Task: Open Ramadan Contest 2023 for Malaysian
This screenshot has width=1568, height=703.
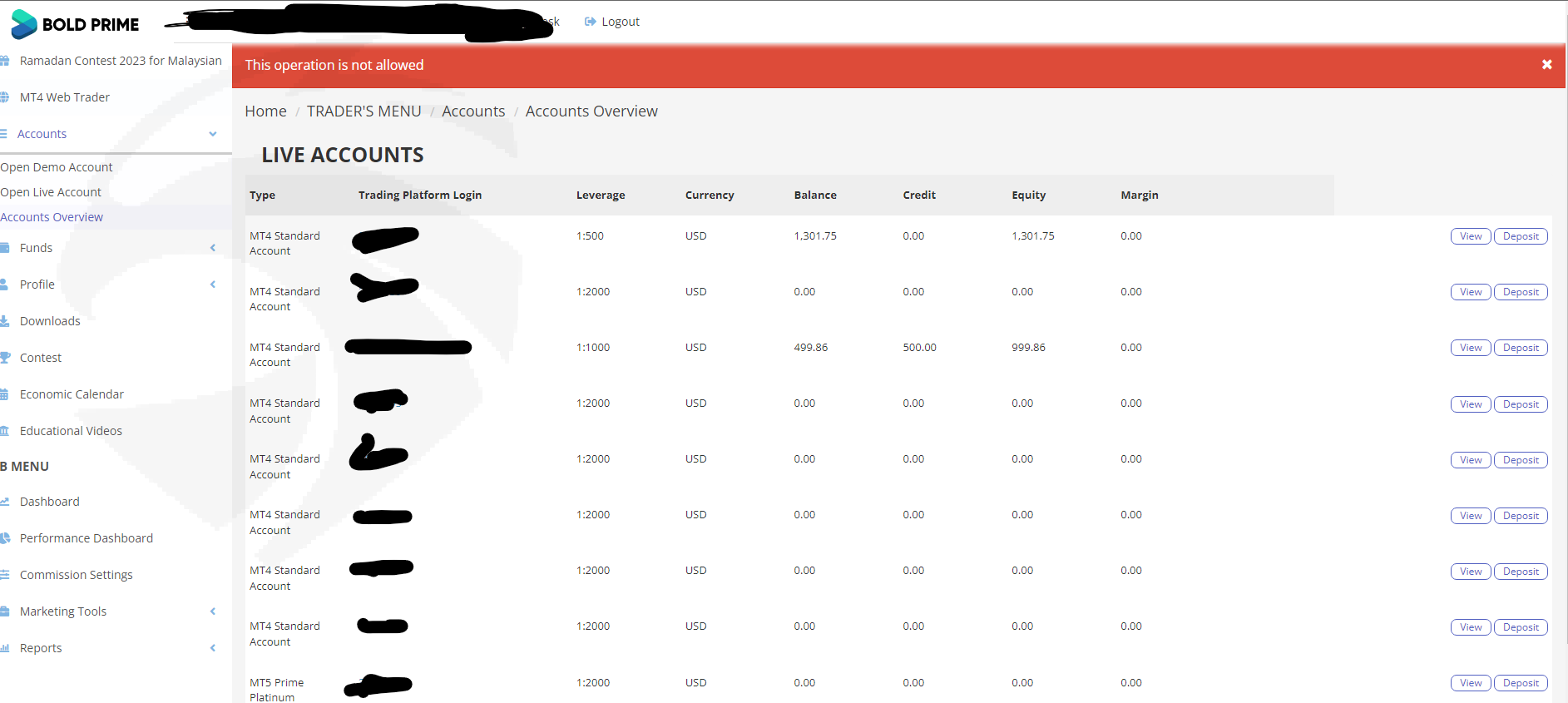Action: point(121,61)
